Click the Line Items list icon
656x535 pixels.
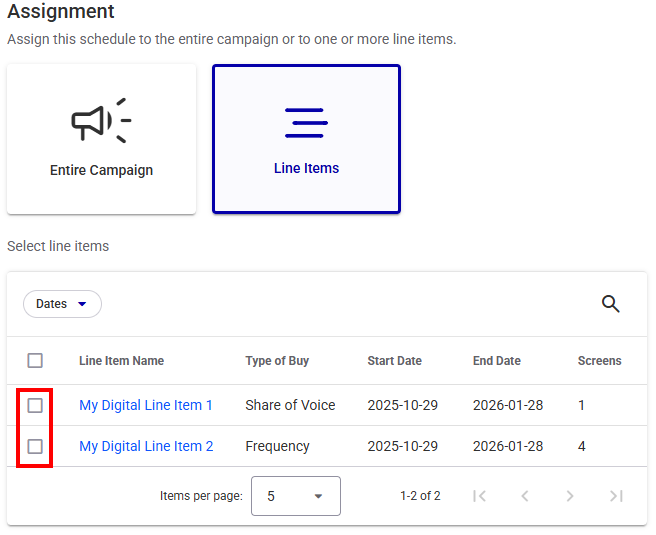pos(306,121)
